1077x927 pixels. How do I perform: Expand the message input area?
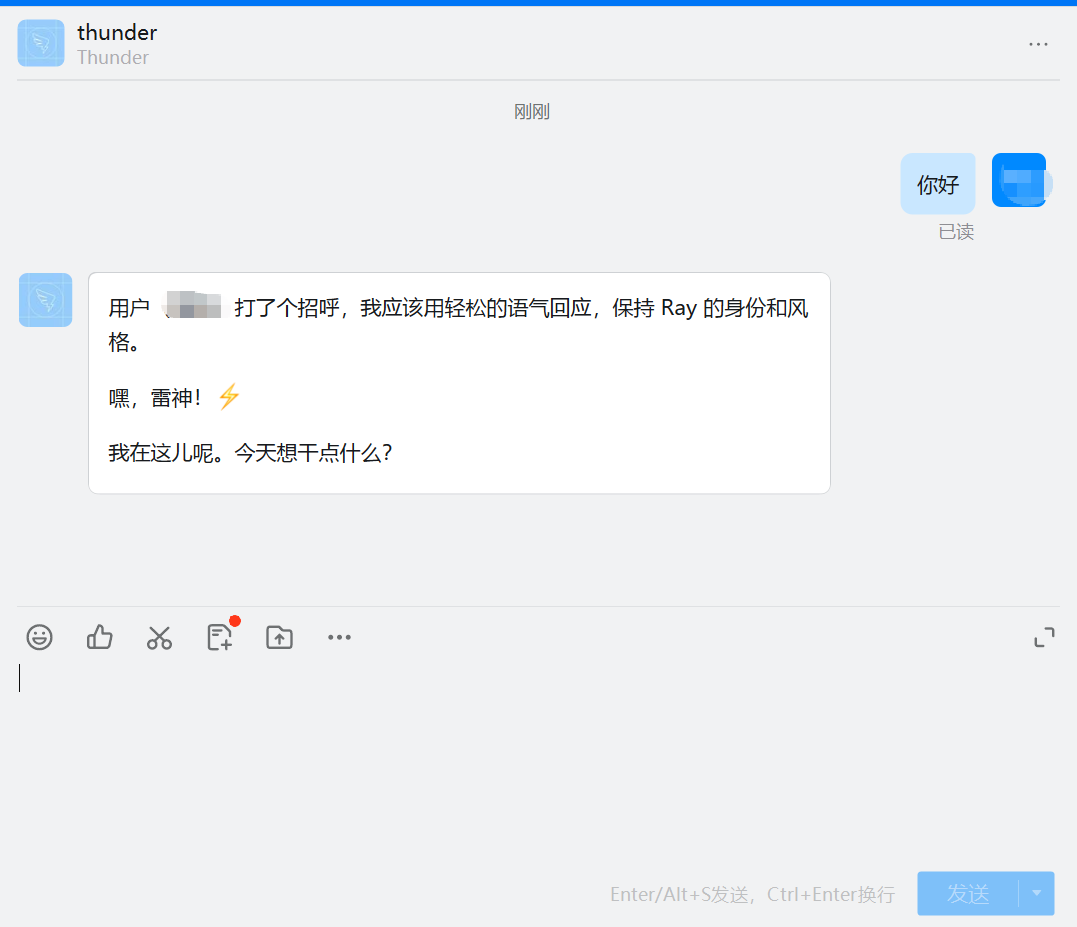(1044, 637)
